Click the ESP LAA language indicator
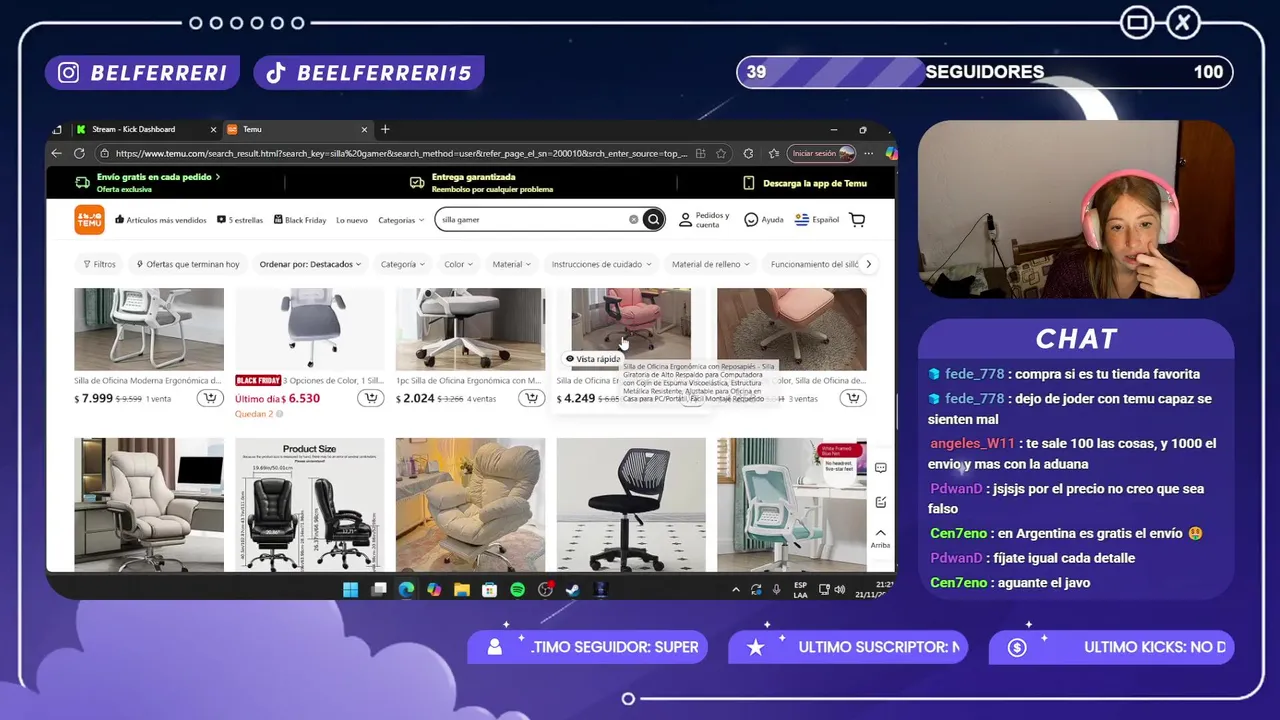 [x=801, y=590]
